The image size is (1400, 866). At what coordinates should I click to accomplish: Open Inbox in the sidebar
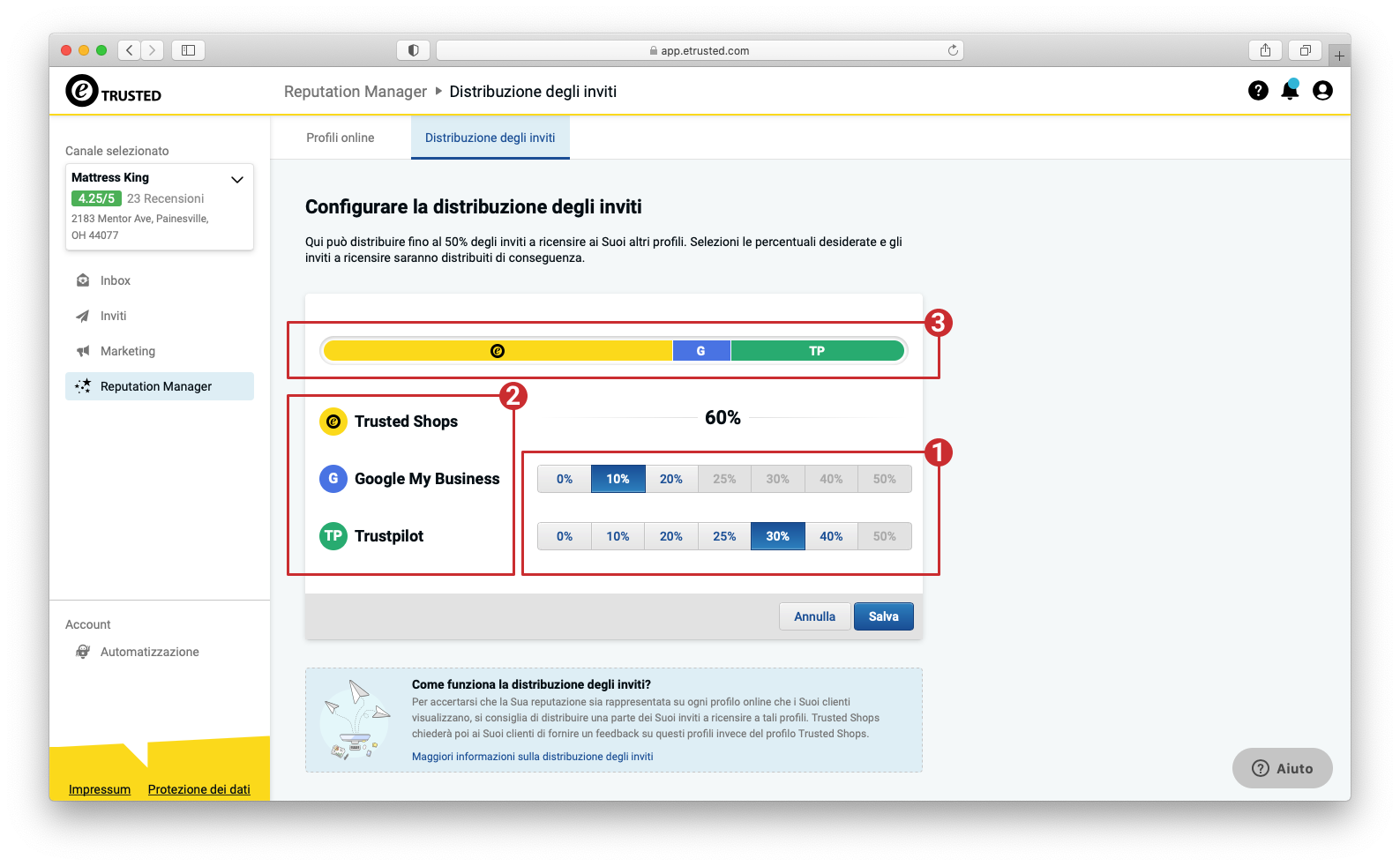tap(160, 280)
